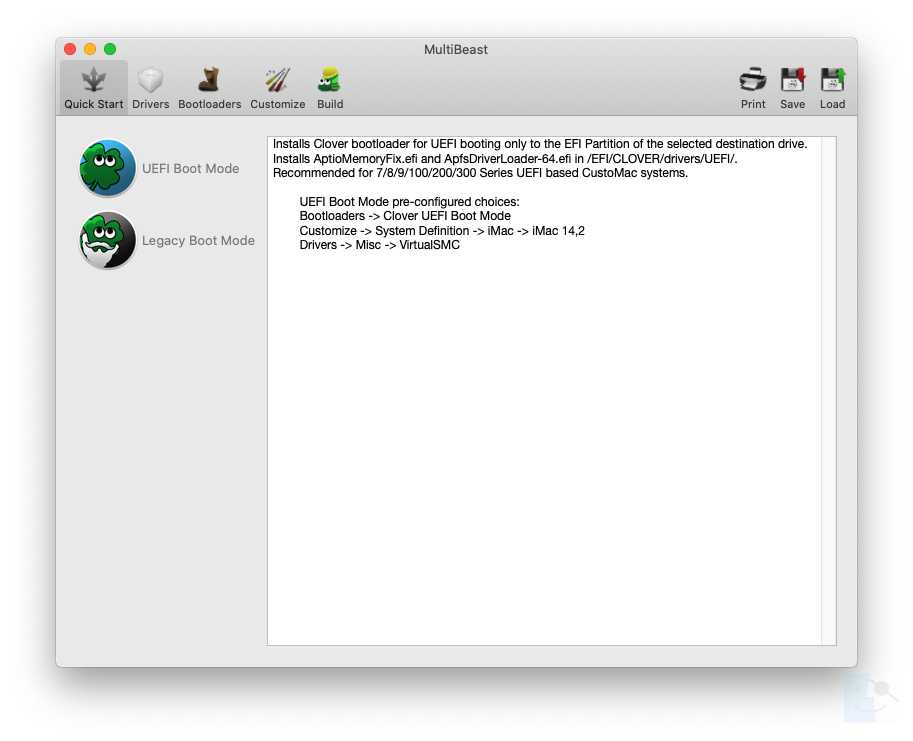Image resolution: width=913 pixels, height=741 pixels.
Task: Switch to the Drivers tab label
Action: point(150,104)
